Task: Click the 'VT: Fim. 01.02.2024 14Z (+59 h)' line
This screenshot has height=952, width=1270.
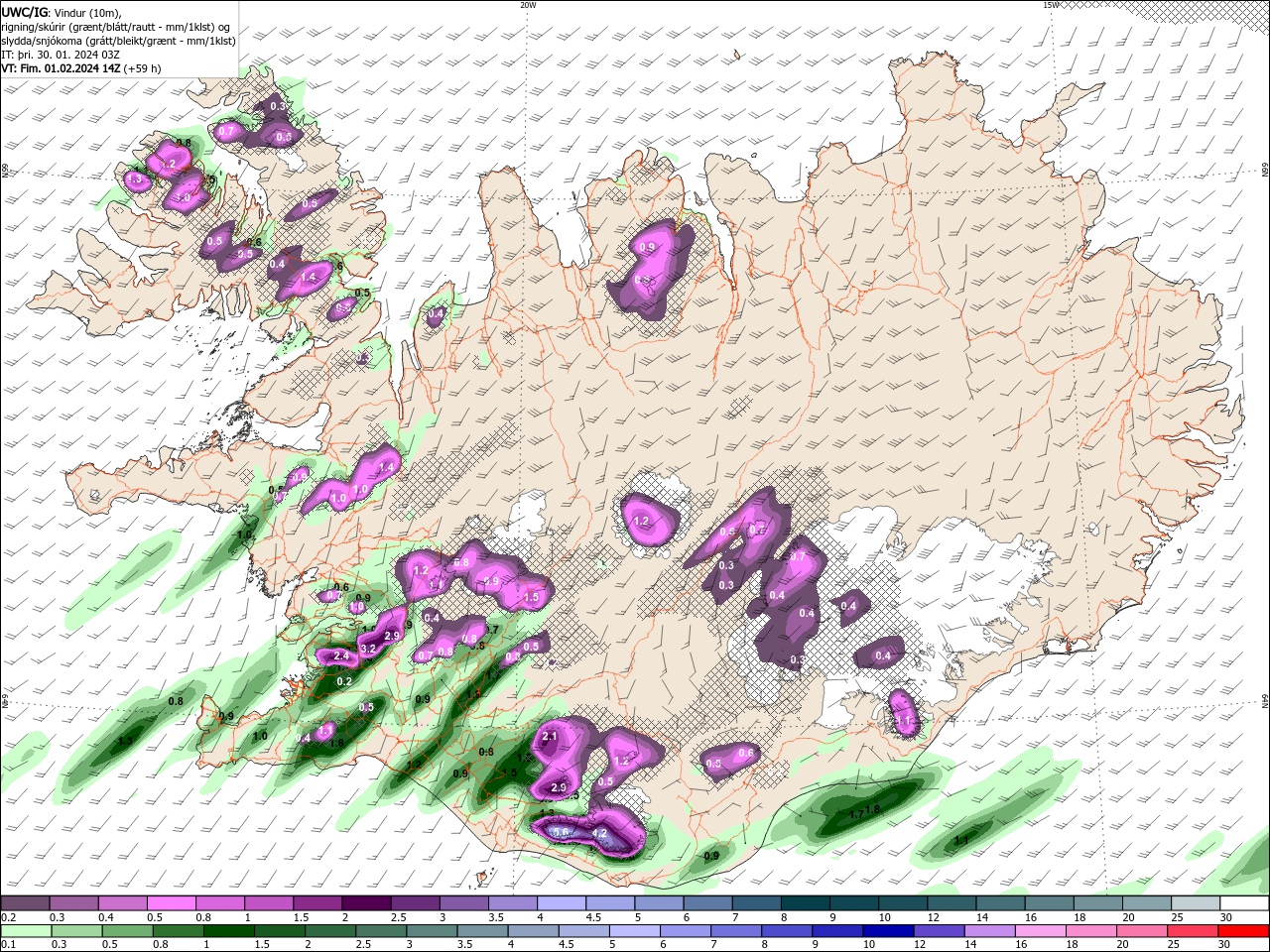Action: coord(81,68)
